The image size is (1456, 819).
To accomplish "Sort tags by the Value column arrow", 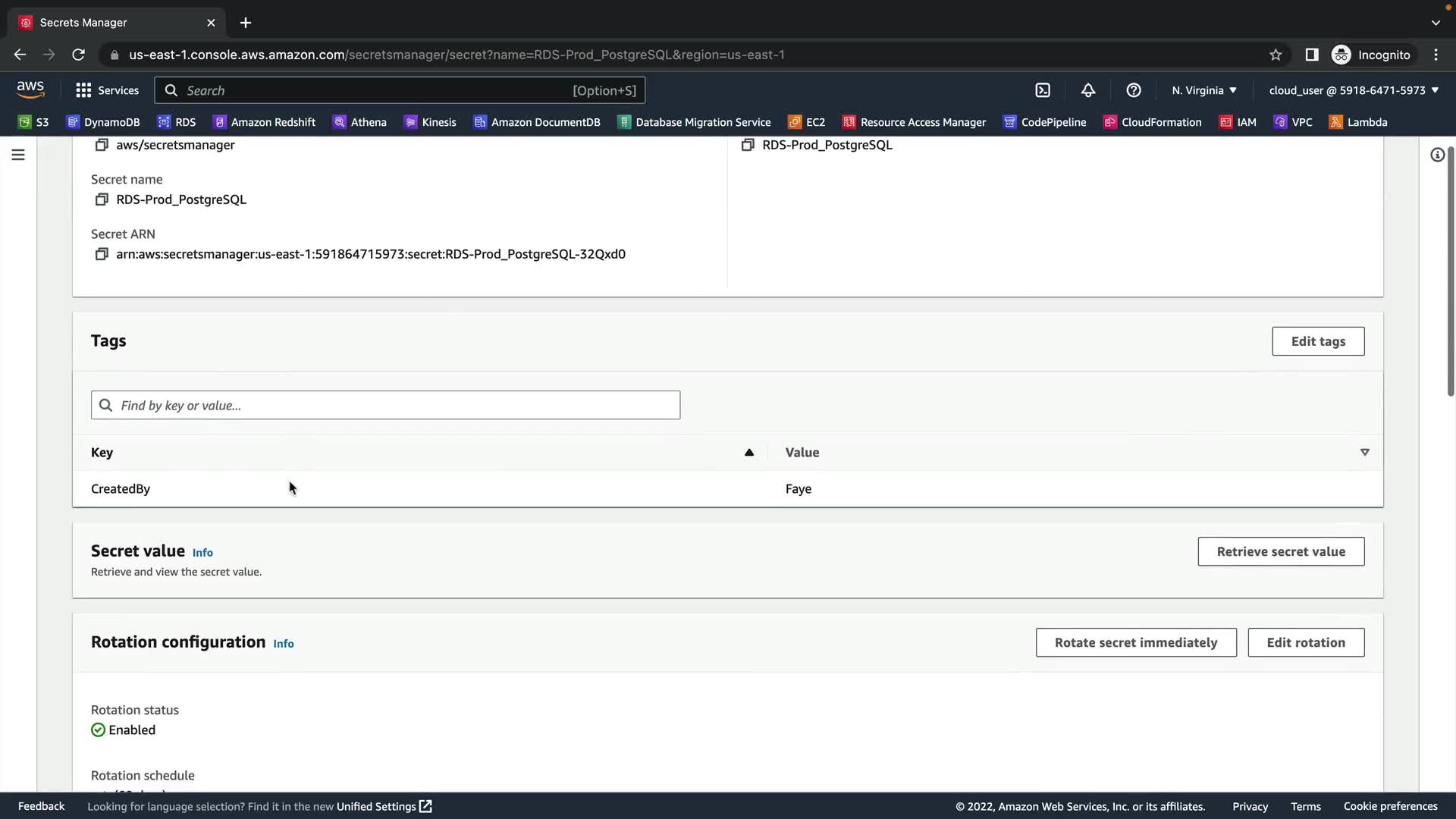I will click(1364, 452).
